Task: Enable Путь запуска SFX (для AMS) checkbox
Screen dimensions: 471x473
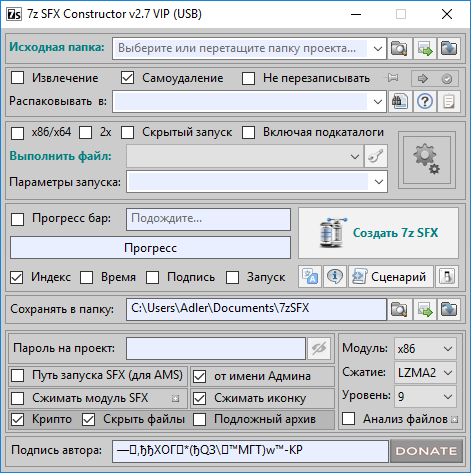Action: pyautogui.click(x=17, y=376)
